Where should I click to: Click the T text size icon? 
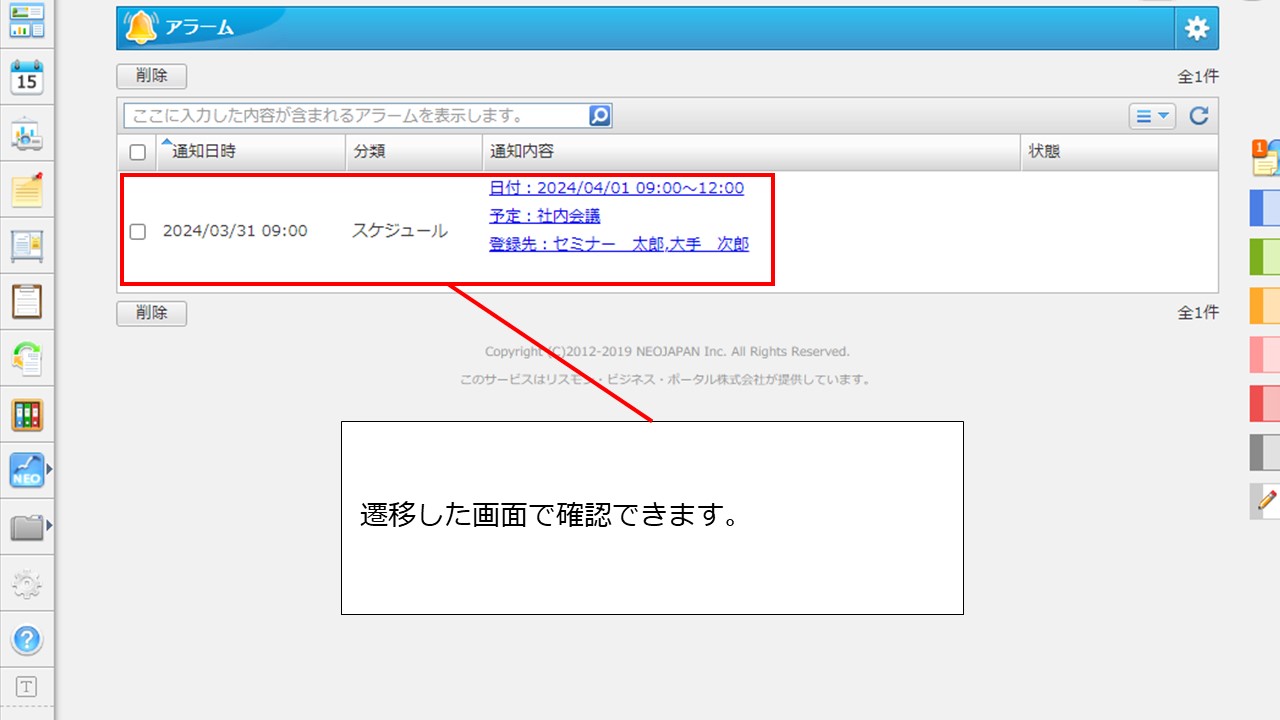coord(26,687)
